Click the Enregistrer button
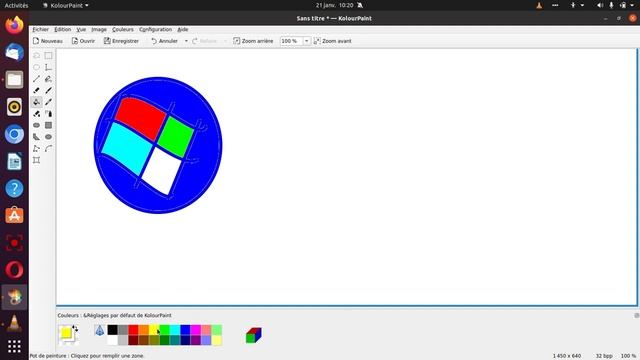This screenshot has width=640, height=360. [121, 41]
